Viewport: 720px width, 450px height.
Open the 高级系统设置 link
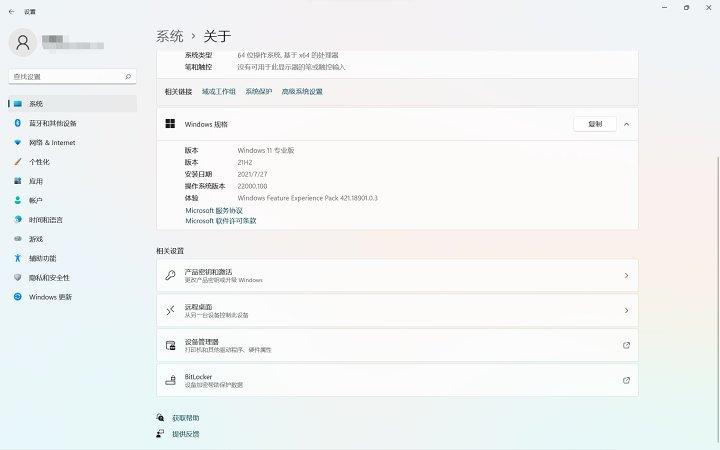302,91
